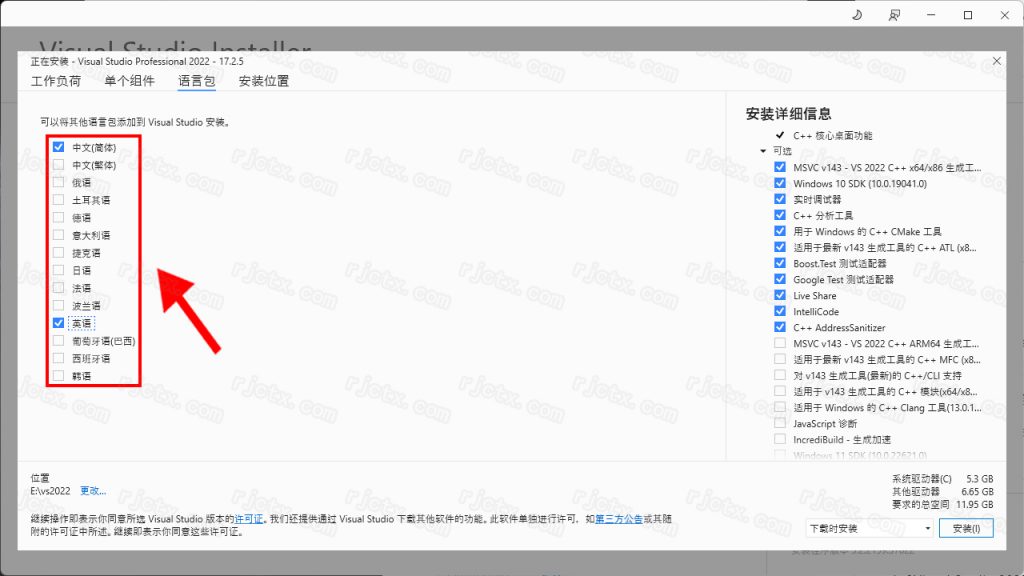The image size is (1024, 576).
Task: Maximize the Visual Studio Installer window
Action: 968,15
